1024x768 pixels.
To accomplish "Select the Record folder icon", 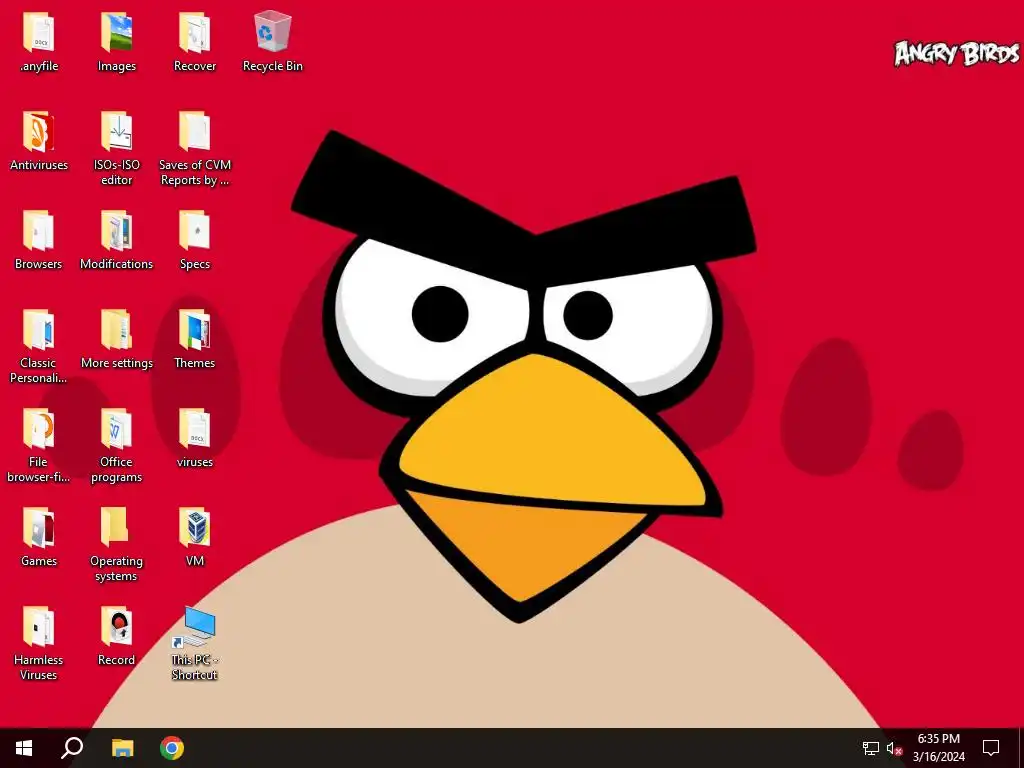I will point(116,628).
